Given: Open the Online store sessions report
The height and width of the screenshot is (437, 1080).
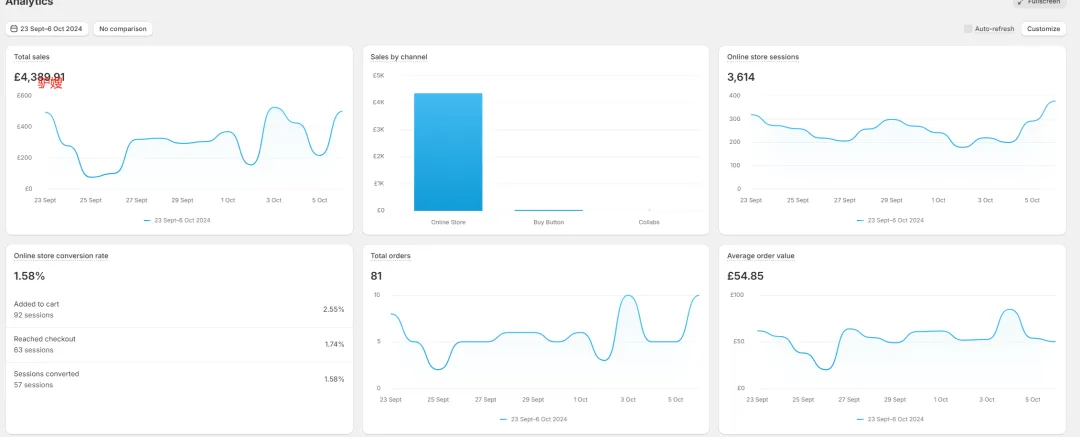Looking at the screenshot, I should tap(762, 57).
